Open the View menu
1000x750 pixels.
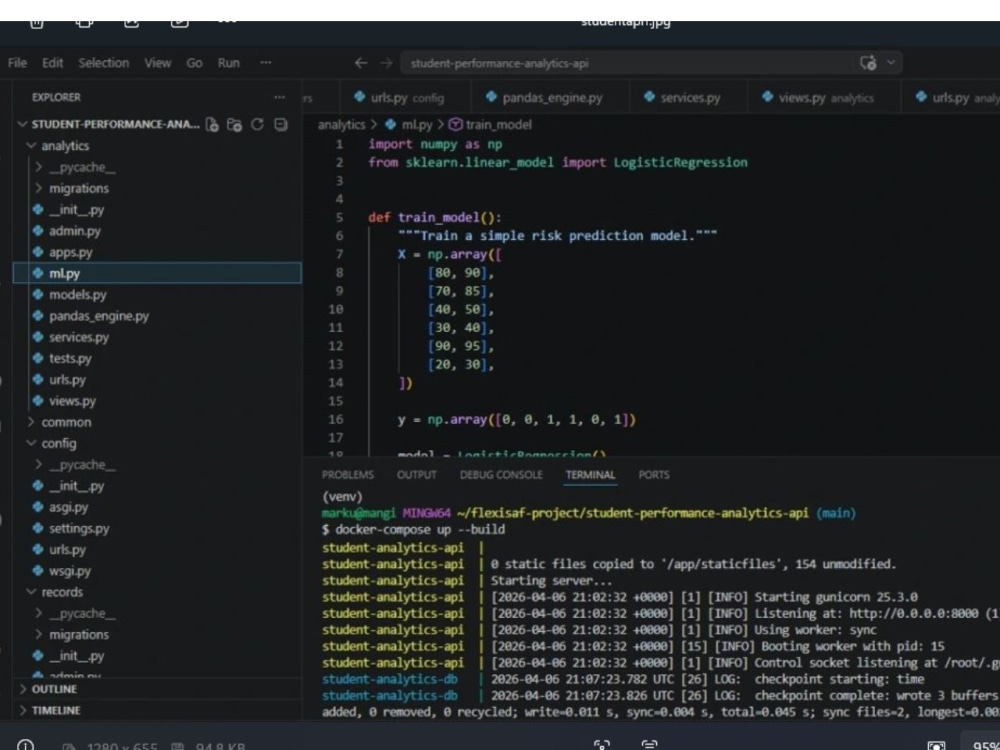[x=157, y=62]
